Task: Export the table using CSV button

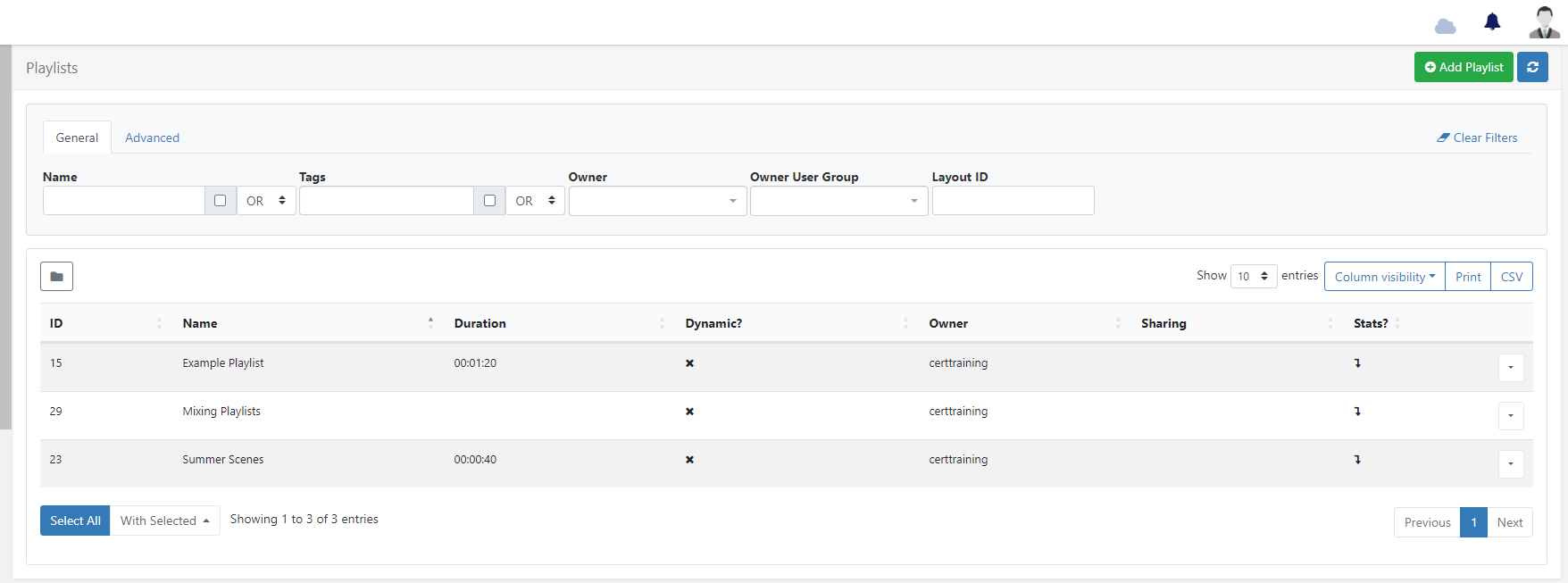Action: tap(1511, 277)
